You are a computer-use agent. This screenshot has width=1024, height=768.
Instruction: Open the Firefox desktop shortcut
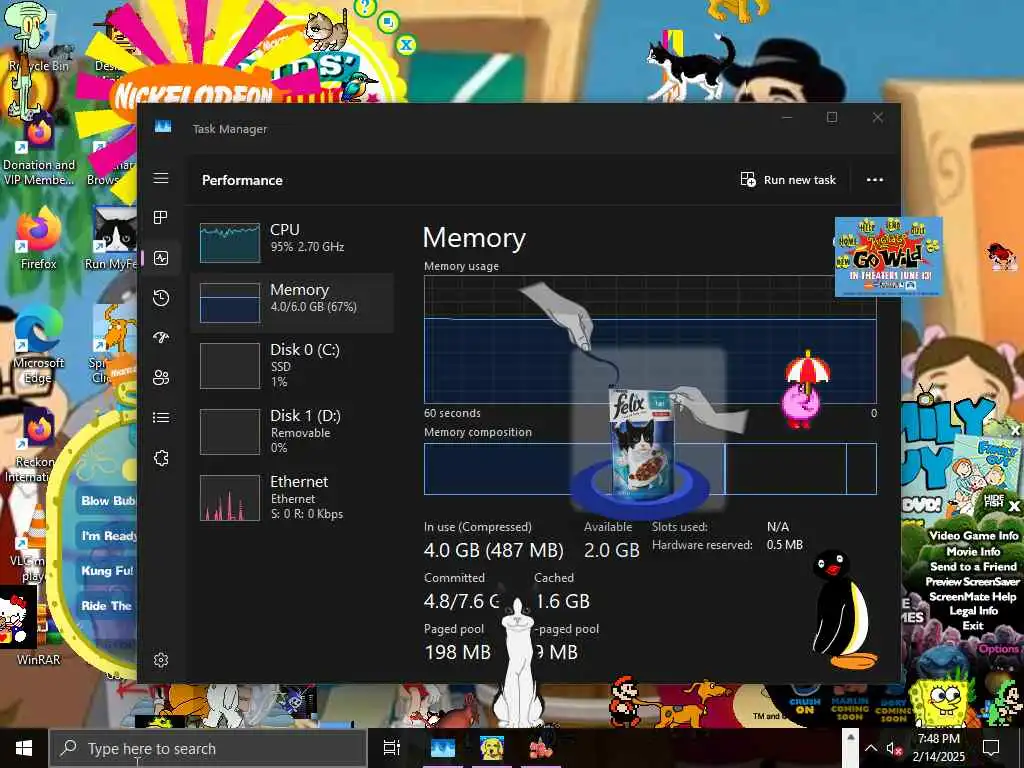[38, 239]
